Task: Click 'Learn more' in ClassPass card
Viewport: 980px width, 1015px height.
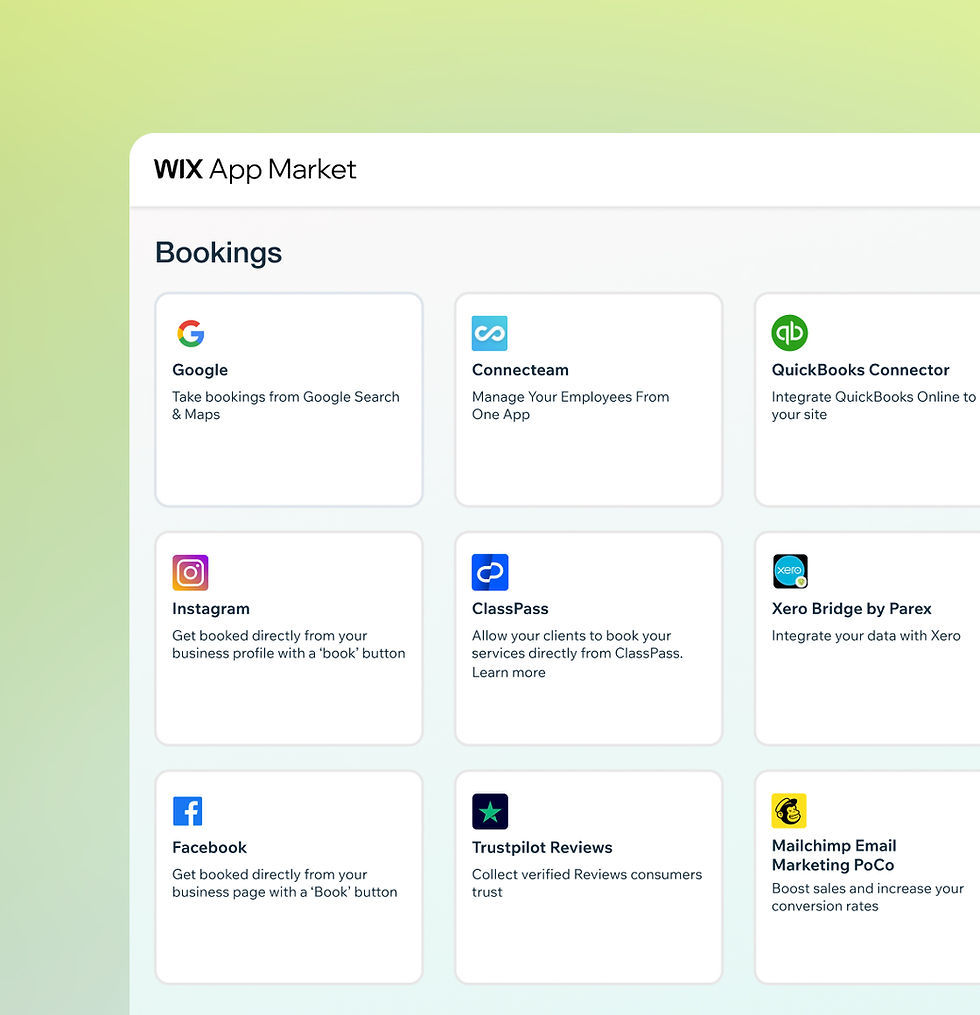Action: 509,673
